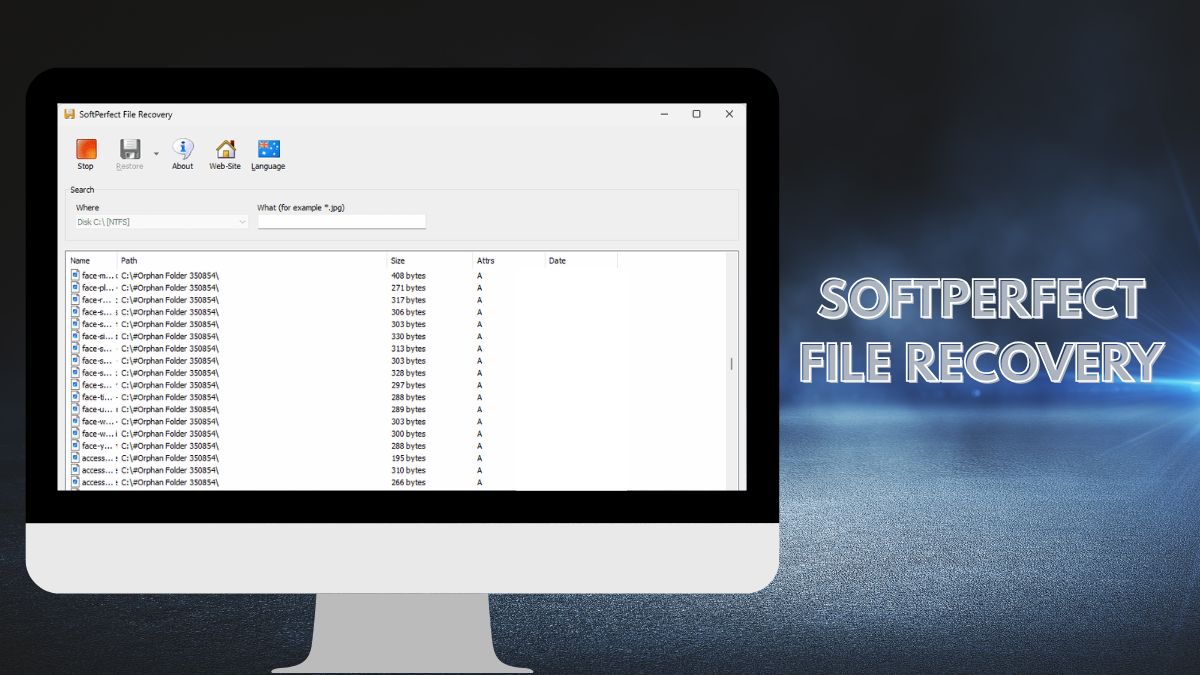Minimize the SoftPerfect File Recovery window
The width and height of the screenshot is (1200, 675).
[664, 114]
